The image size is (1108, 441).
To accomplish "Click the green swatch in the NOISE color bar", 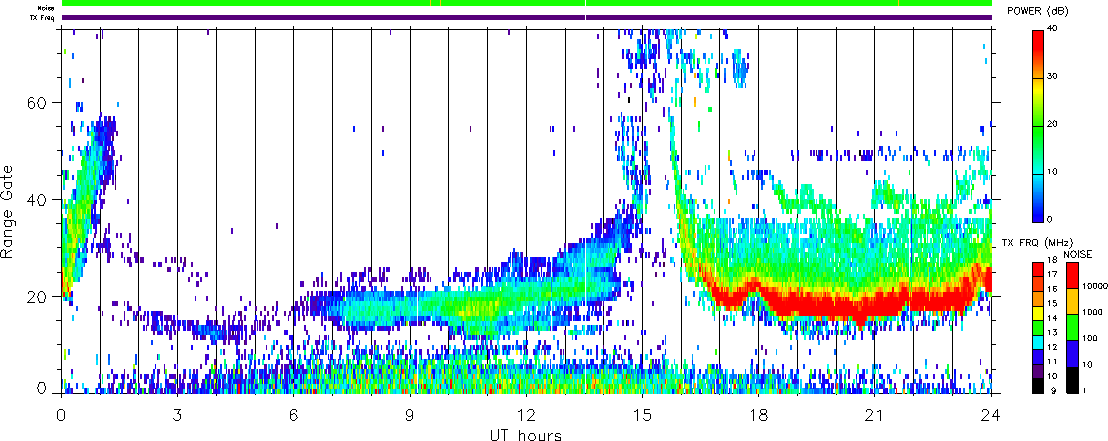I will coord(1072,327).
